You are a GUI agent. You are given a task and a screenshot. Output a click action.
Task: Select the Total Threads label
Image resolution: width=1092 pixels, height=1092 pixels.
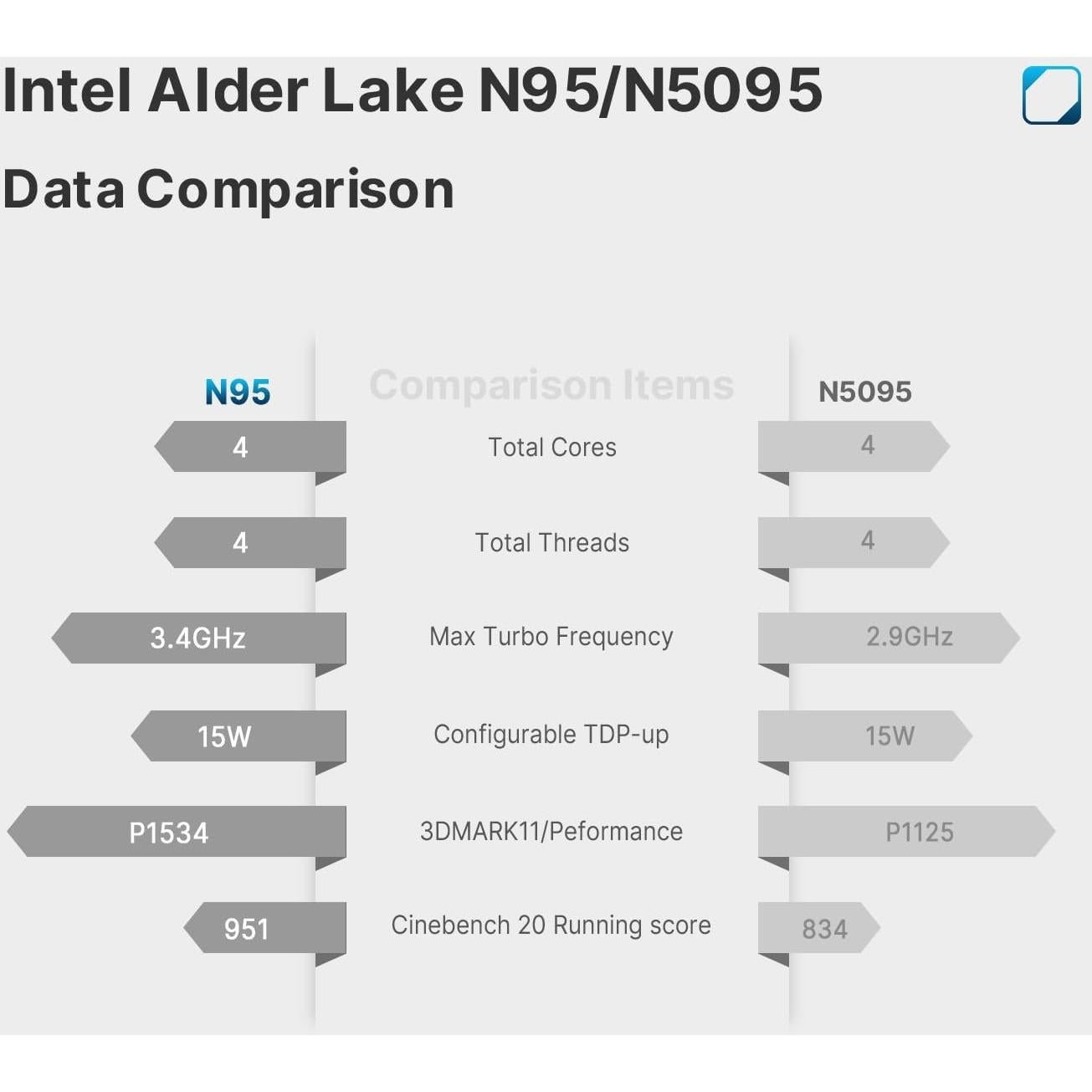[x=551, y=543]
